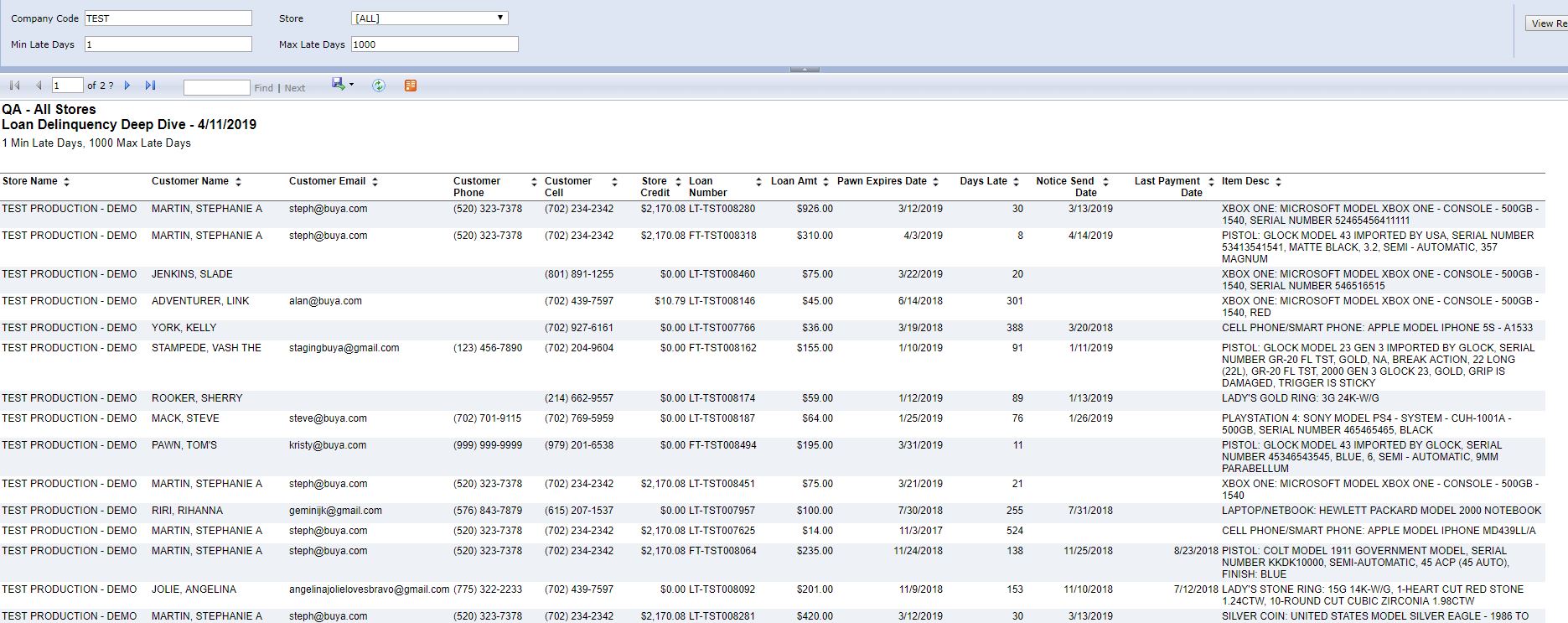This screenshot has width=1568, height=623.
Task: Jump to the last report page
Action: (x=150, y=86)
